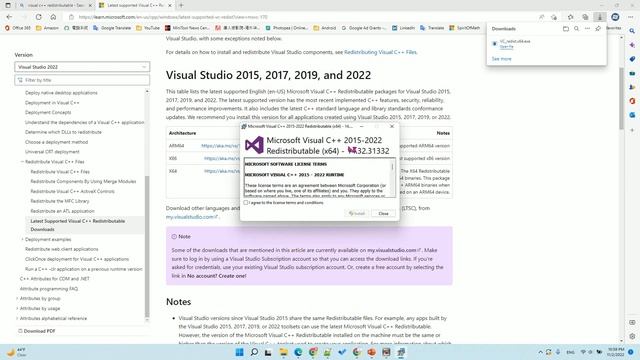Open 'ClickOnce deployment for Visual C++' article
The image size is (640, 360).
77,259
